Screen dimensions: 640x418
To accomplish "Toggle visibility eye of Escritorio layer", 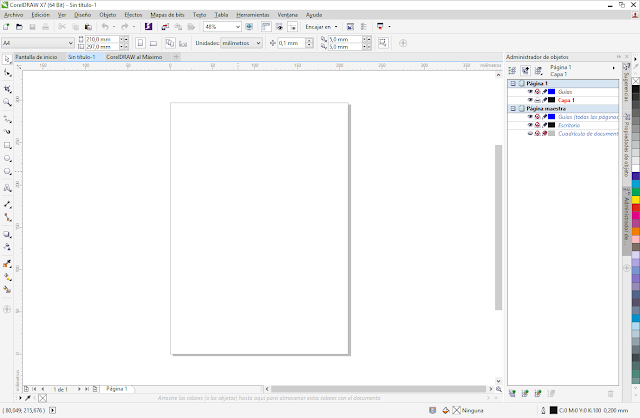I will coord(530,125).
